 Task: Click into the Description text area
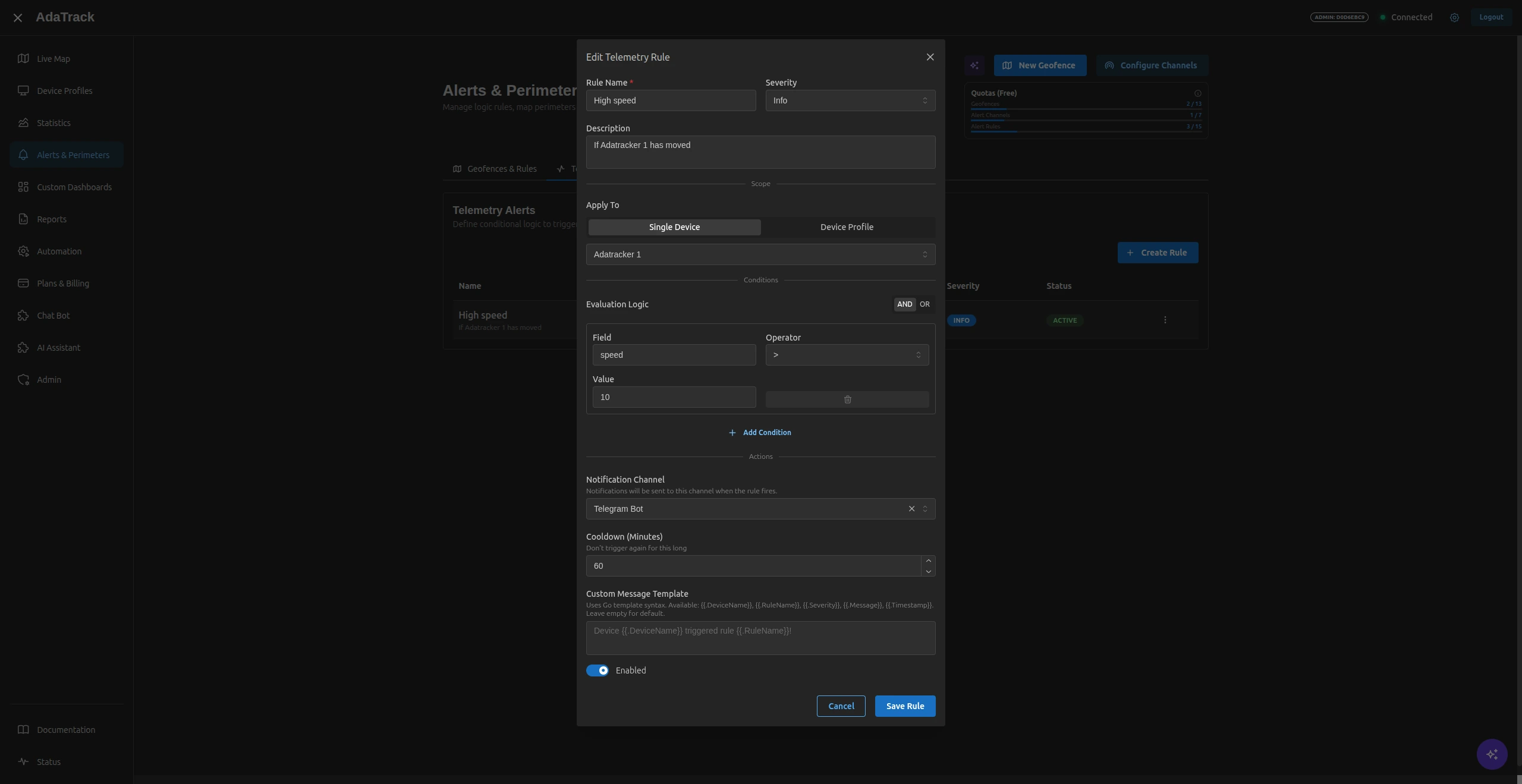click(760, 152)
